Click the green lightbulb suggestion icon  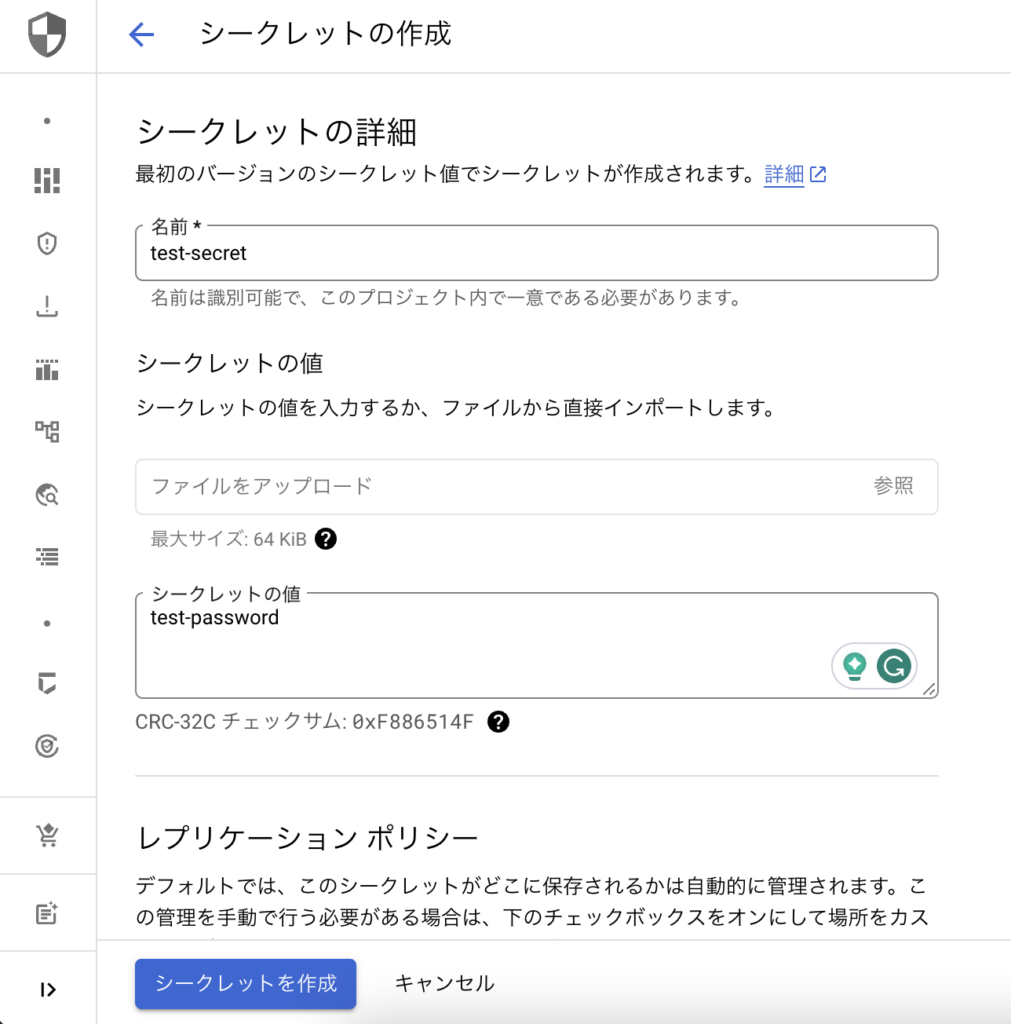(x=854, y=666)
